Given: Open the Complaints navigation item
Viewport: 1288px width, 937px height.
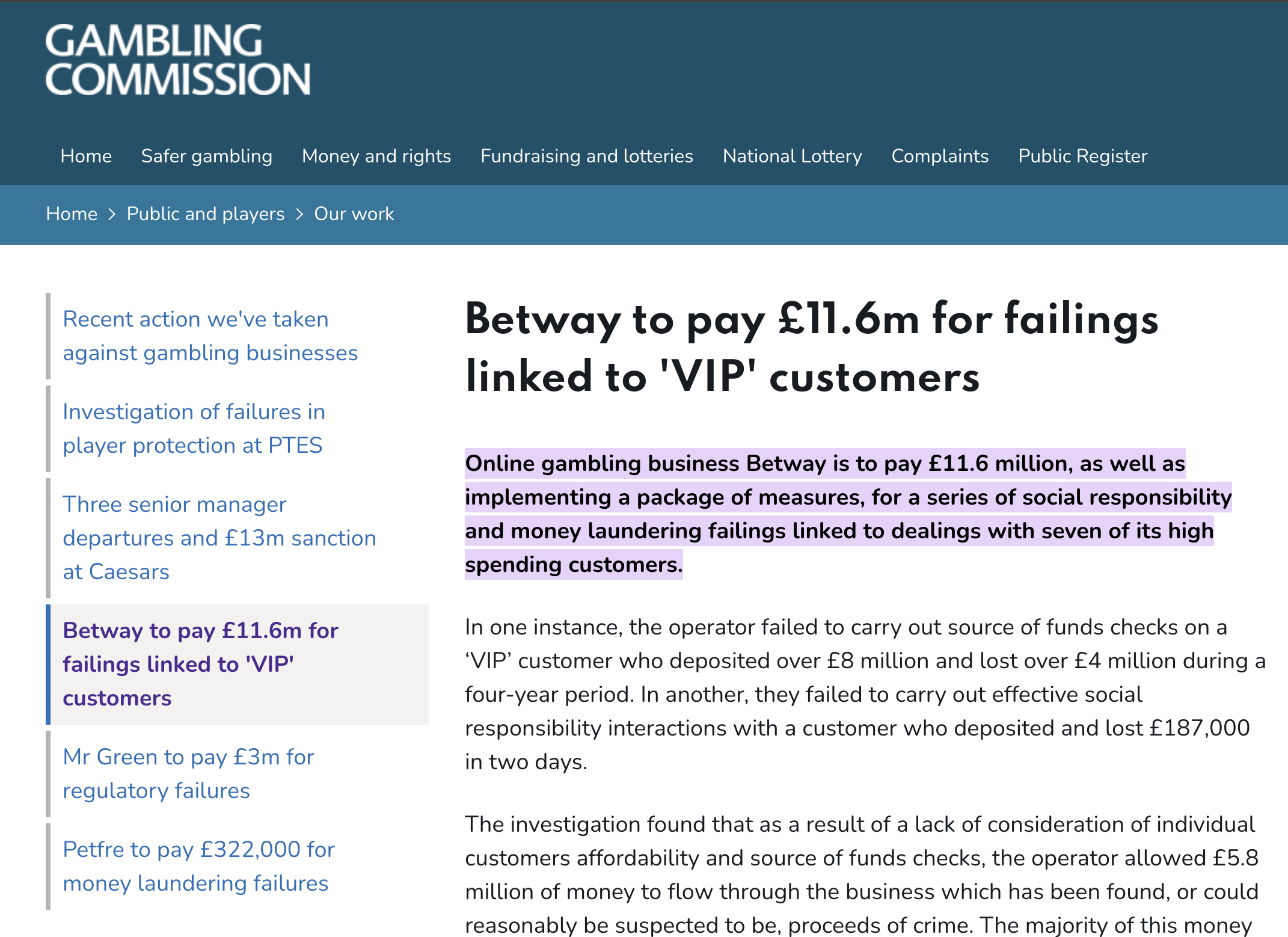Looking at the screenshot, I should (x=940, y=156).
